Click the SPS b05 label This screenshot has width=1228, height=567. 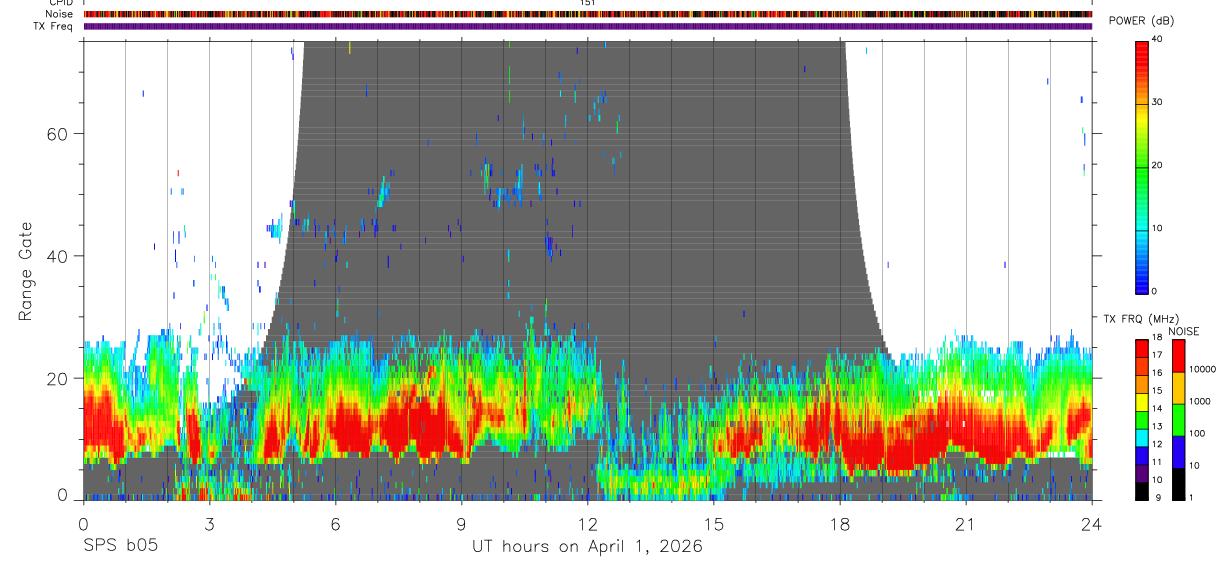click(x=120, y=546)
